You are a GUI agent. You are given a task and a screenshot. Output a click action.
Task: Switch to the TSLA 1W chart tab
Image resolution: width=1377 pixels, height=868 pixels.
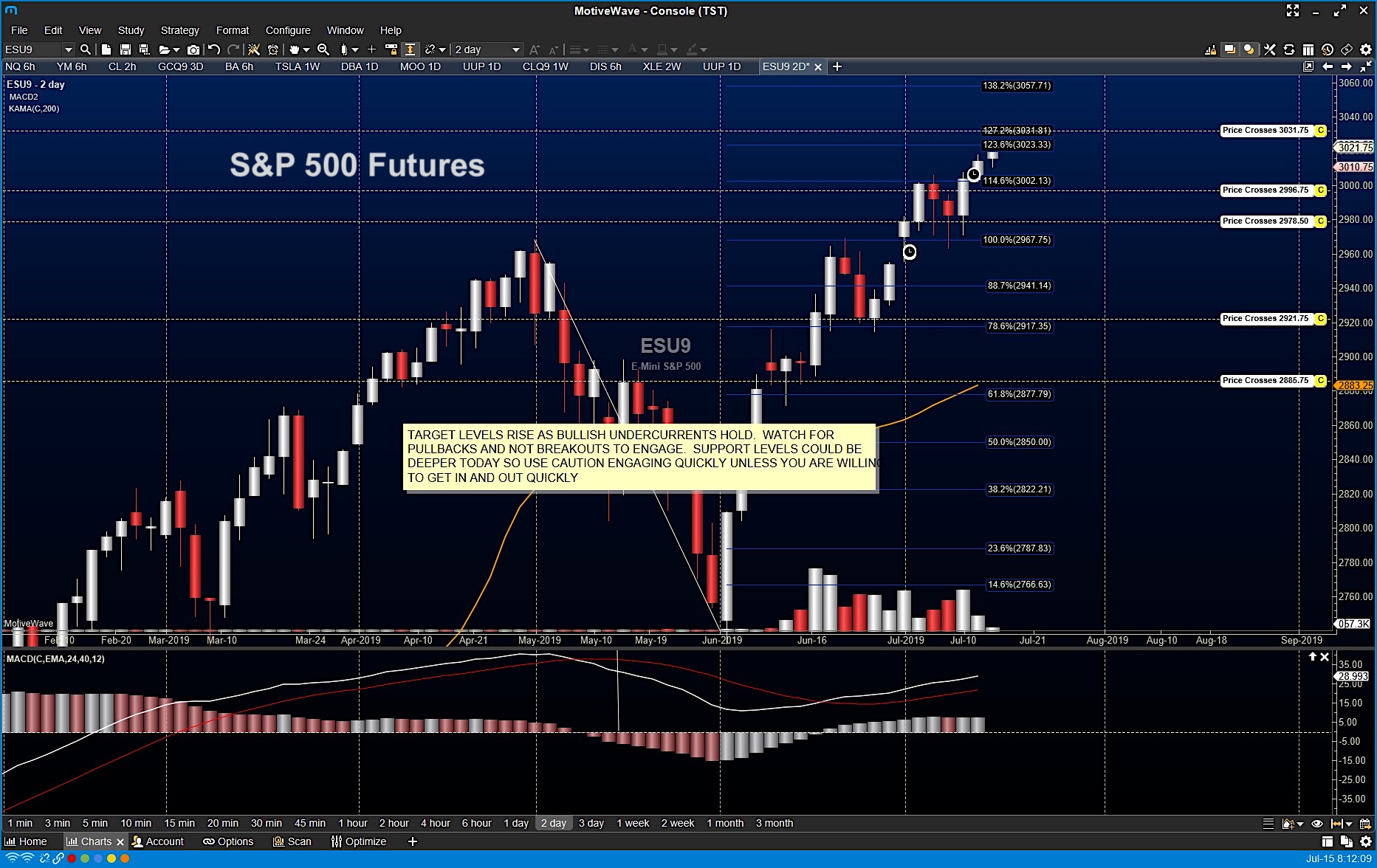pos(298,66)
